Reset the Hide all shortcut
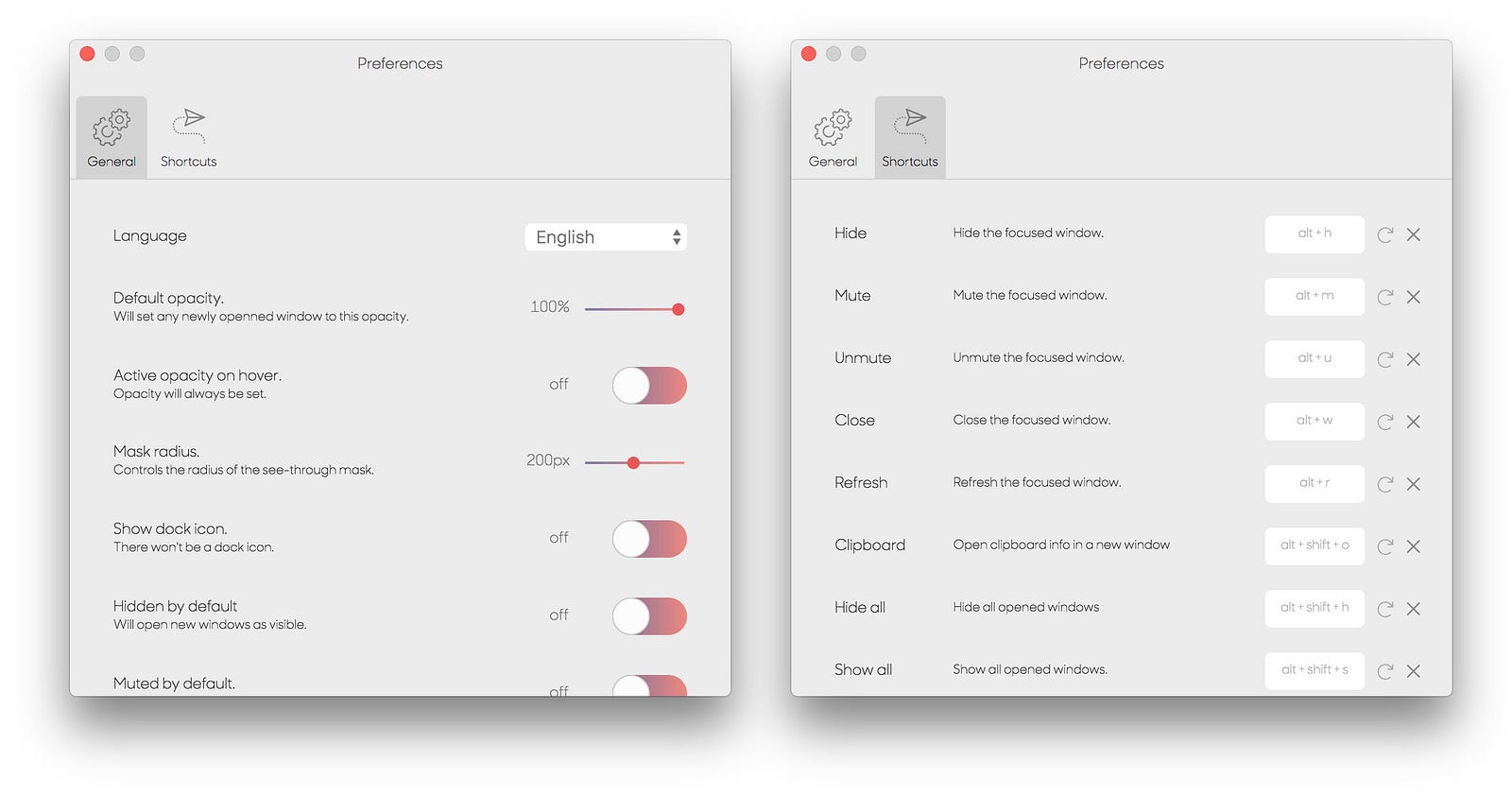Screen dimensions: 1512x796 coord(1385,609)
